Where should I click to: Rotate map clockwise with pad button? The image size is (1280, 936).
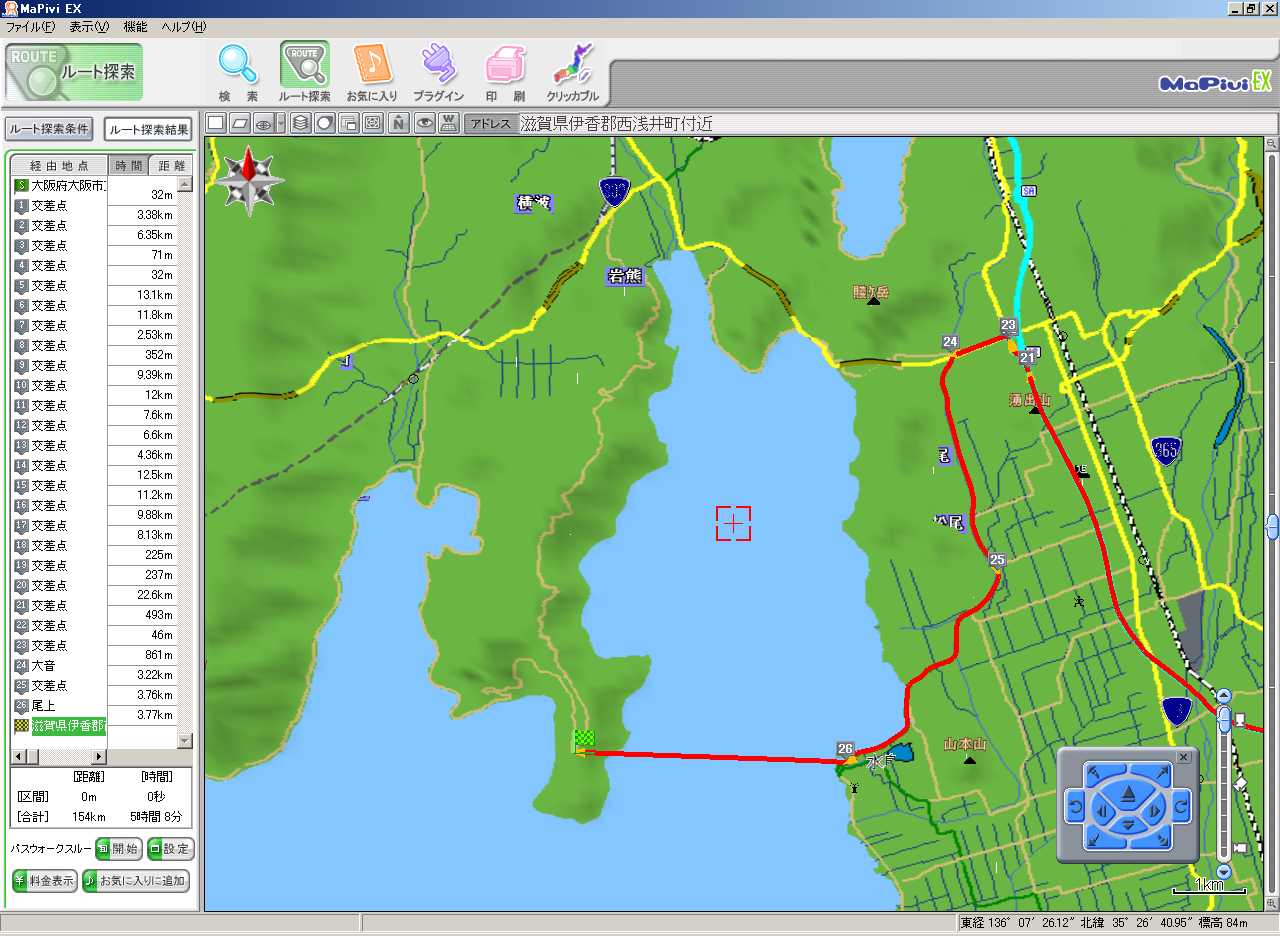pos(1180,806)
